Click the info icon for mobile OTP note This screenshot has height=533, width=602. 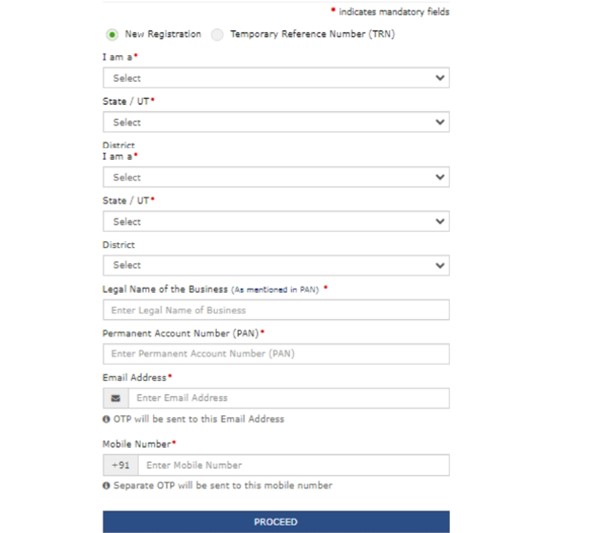click(x=106, y=486)
